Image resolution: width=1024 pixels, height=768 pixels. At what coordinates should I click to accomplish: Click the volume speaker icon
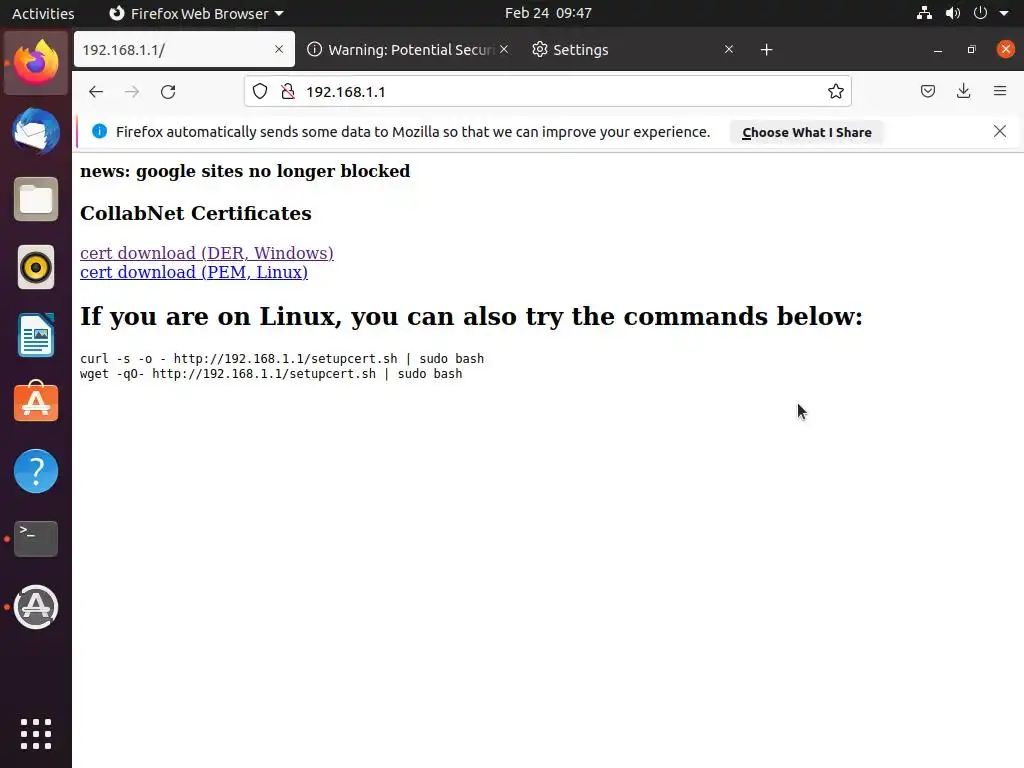953,13
